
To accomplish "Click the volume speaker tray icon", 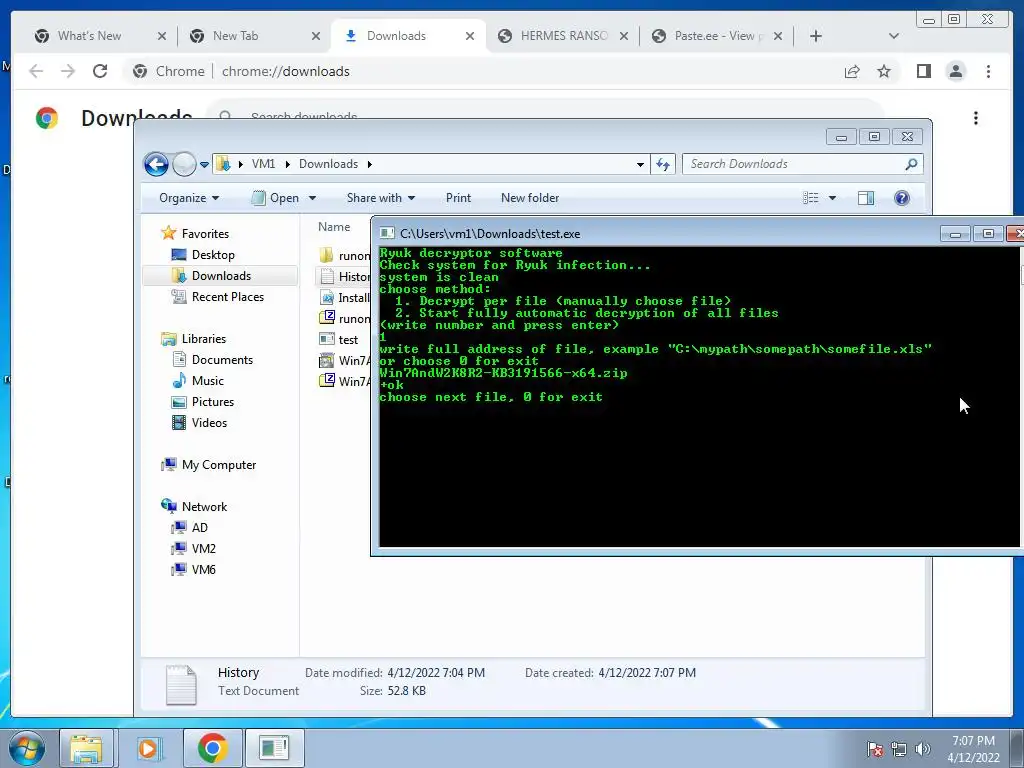I will [922, 749].
